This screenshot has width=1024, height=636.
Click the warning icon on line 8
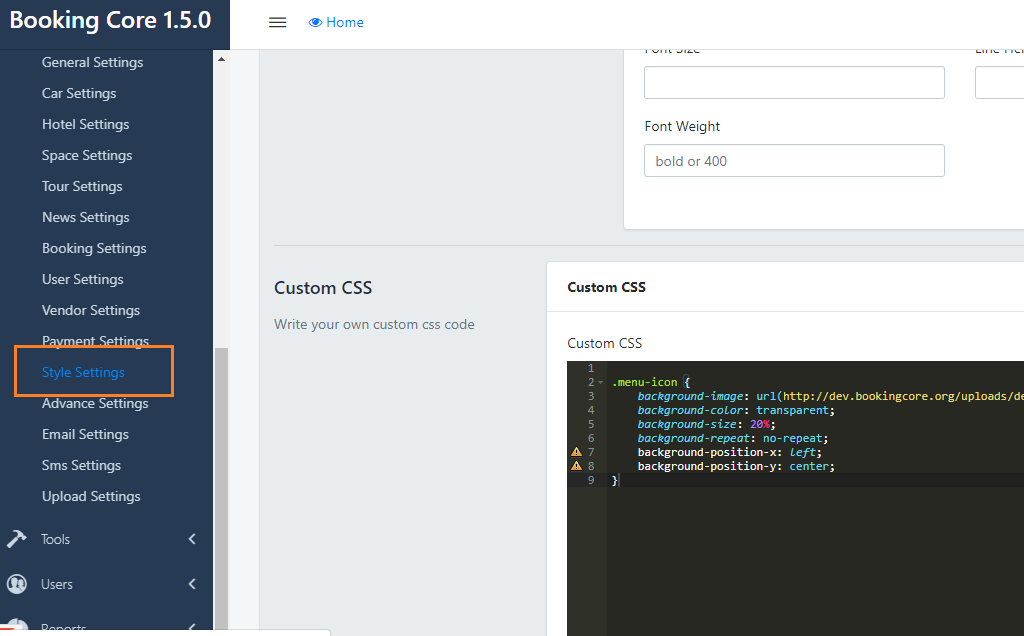coord(576,466)
